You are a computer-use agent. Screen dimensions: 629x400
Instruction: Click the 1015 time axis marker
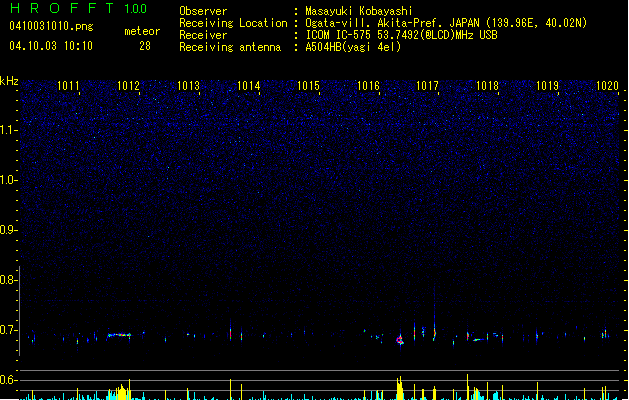[x=308, y=86]
